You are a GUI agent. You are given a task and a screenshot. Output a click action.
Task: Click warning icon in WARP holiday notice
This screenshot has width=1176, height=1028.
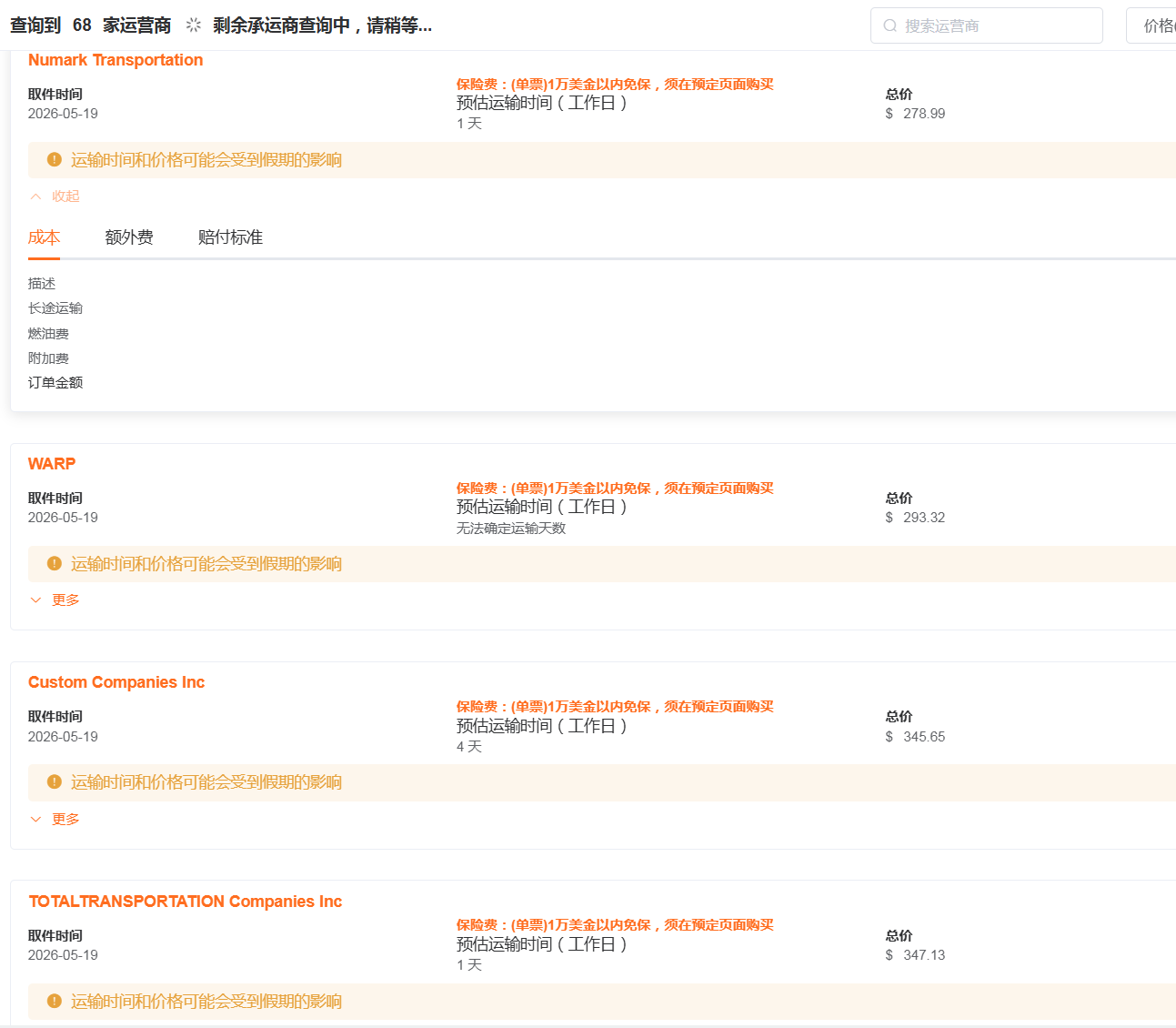point(54,563)
